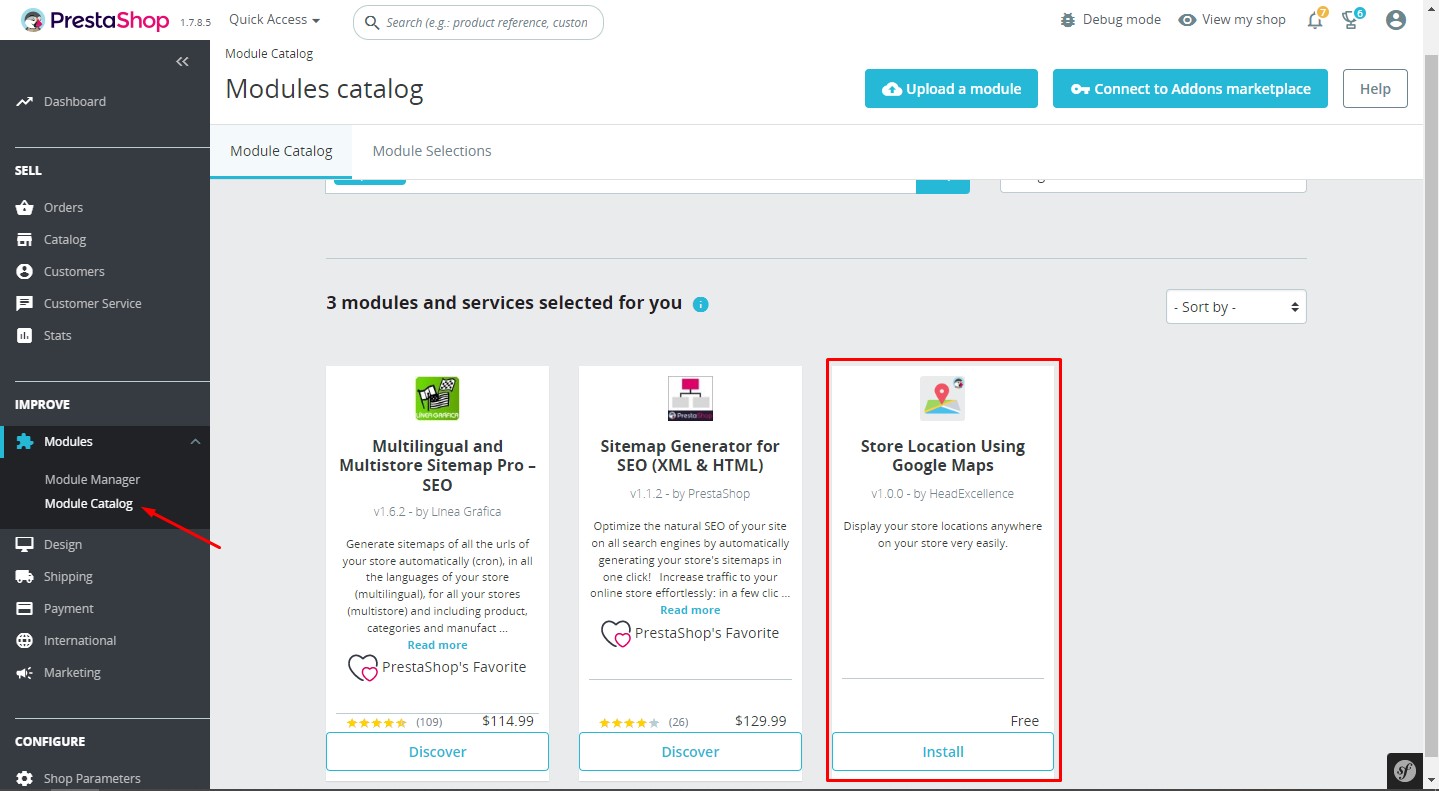Viewport: 1439px width, 791px height.
Task: Open the Orders menu item
Action: click(x=63, y=207)
